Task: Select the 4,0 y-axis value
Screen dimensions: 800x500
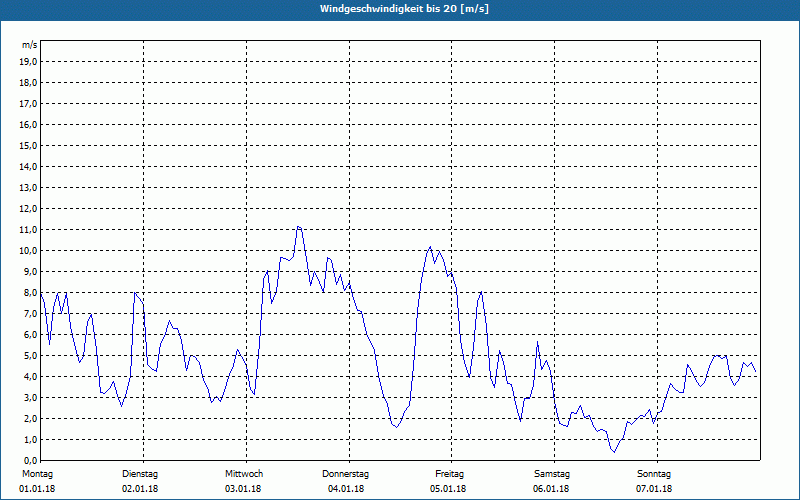Action: (x=31, y=377)
